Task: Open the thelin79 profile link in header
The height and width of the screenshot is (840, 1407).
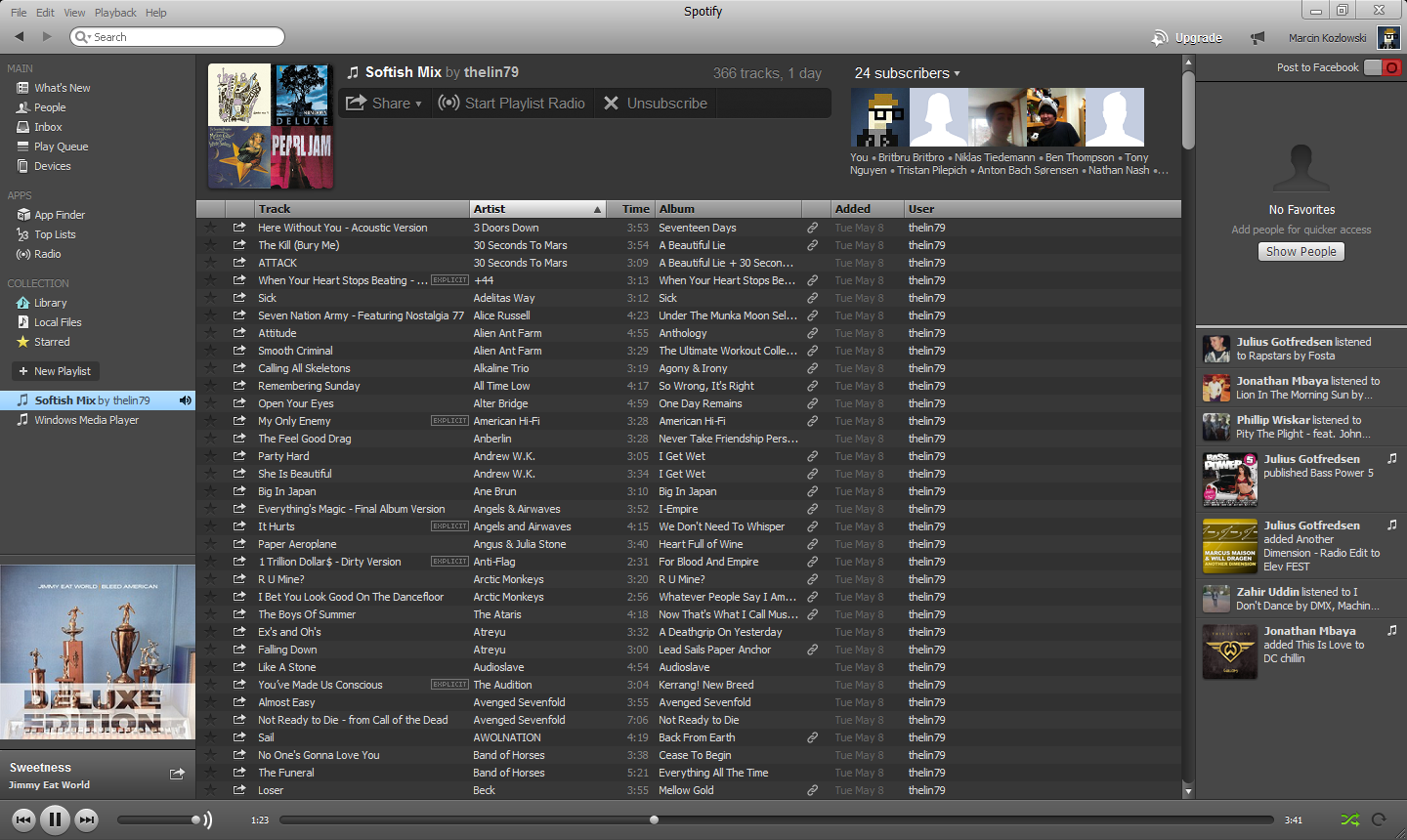Action: [x=491, y=72]
